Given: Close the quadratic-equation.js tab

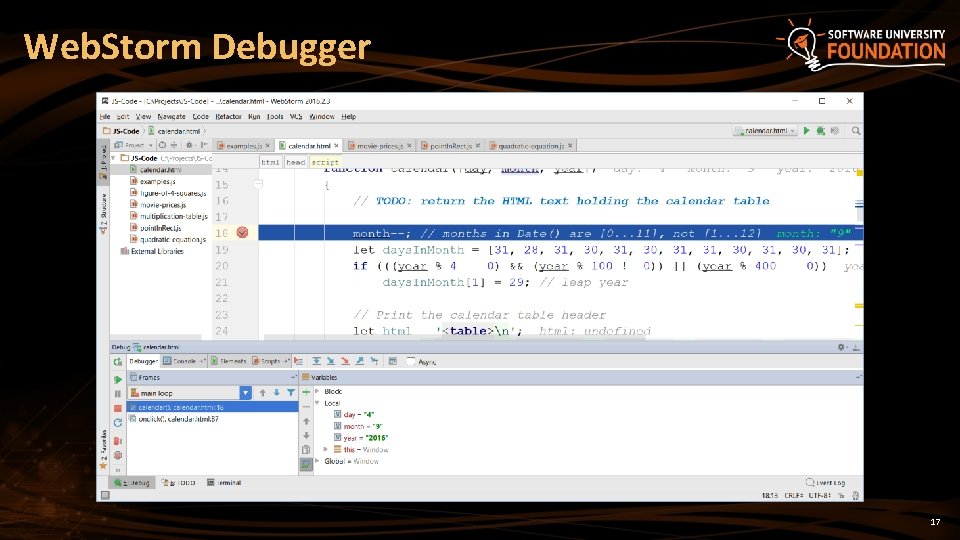Looking at the screenshot, I should tap(570, 146).
